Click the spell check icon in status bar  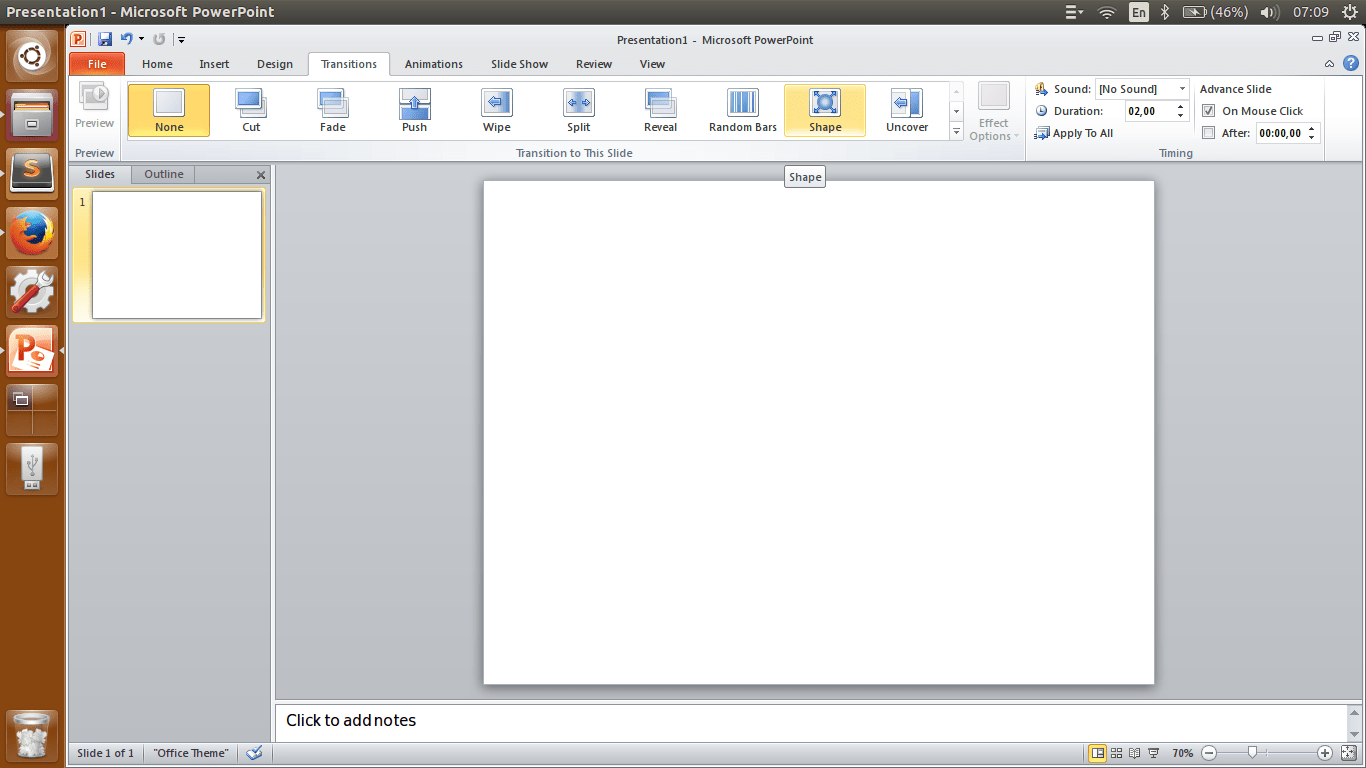pyautogui.click(x=254, y=753)
